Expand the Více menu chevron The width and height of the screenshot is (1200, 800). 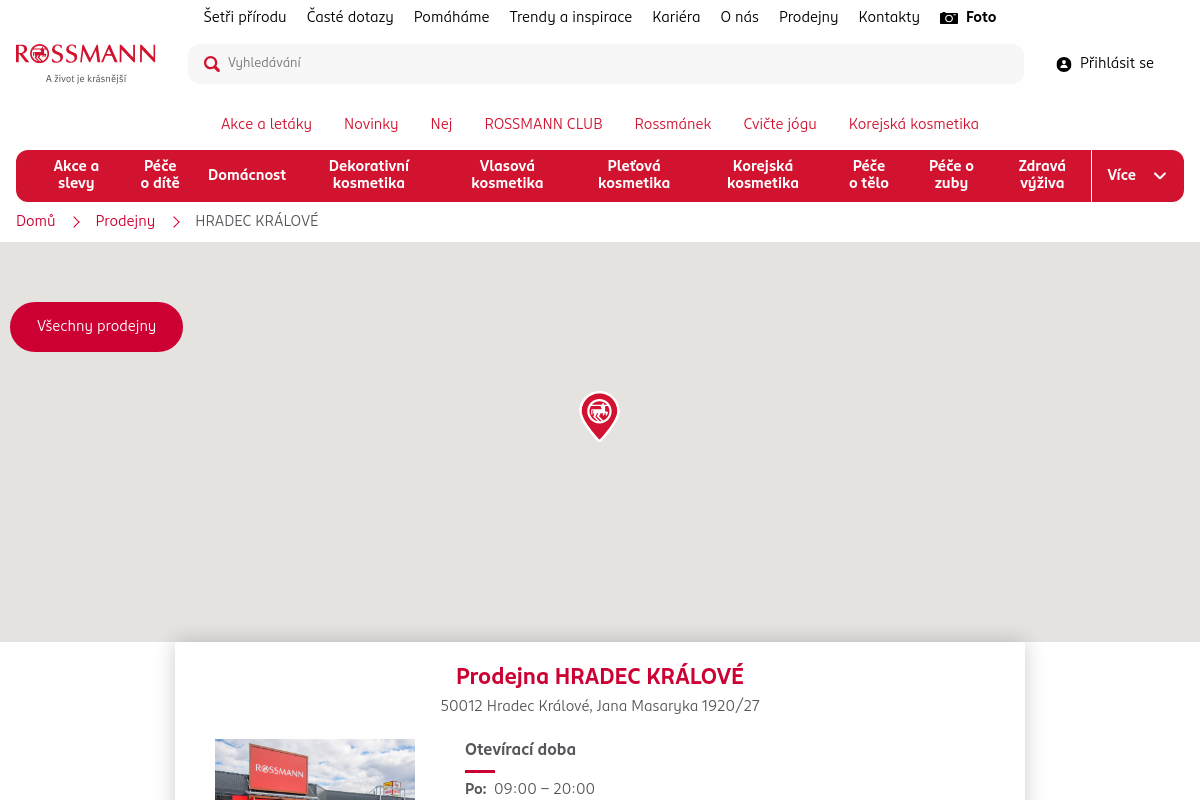pos(1160,176)
